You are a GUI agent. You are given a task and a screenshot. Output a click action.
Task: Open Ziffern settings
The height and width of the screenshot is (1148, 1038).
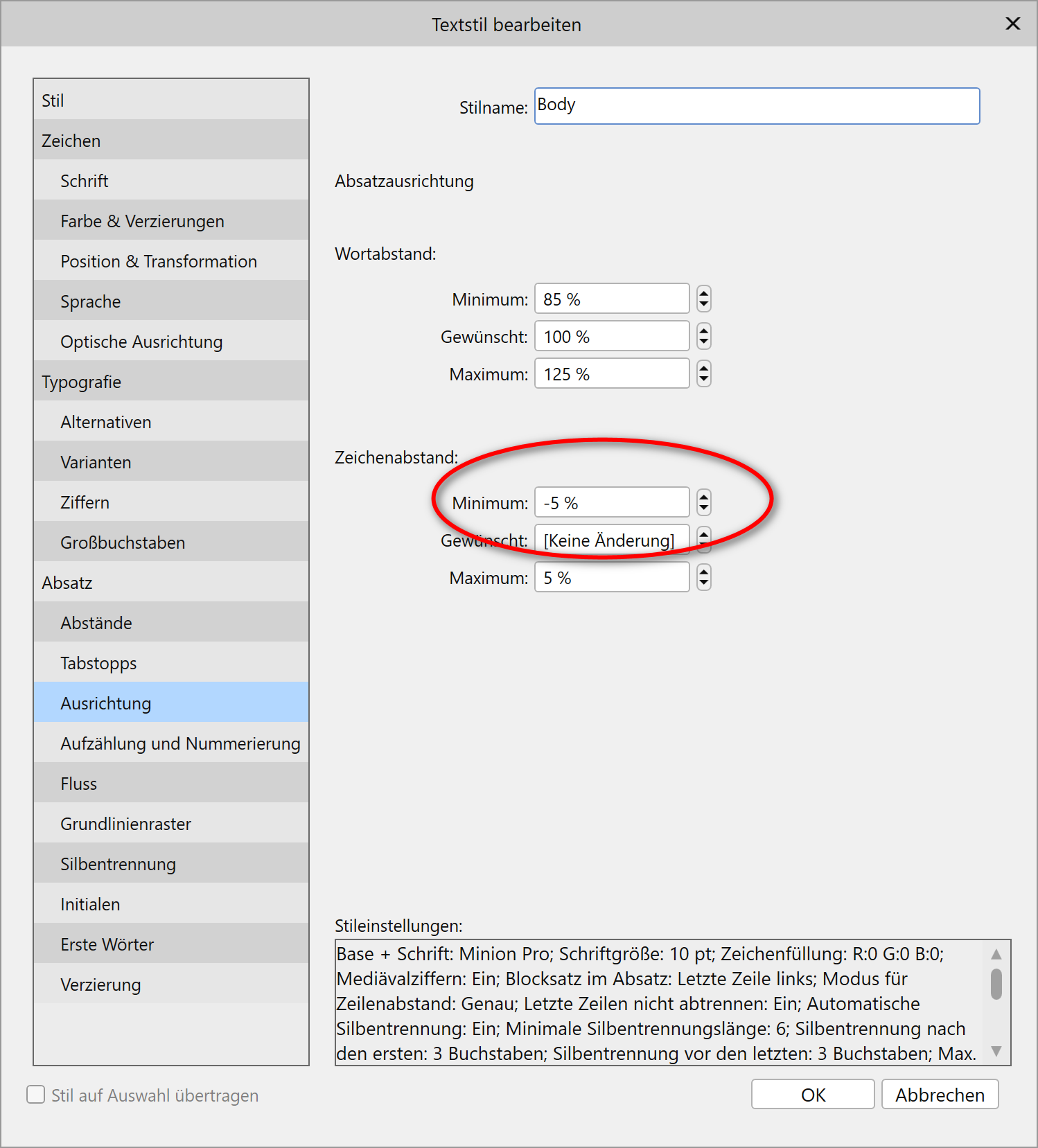(x=171, y=502)
